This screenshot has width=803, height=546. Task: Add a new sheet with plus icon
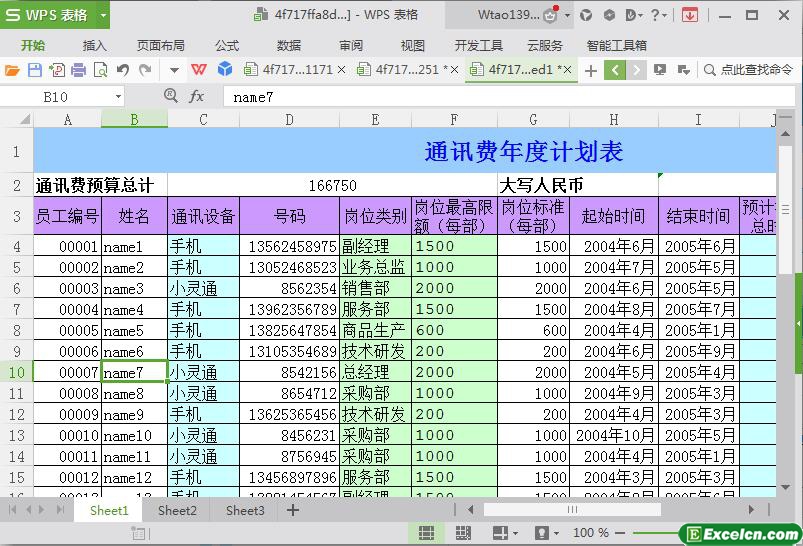pos(293,510)
